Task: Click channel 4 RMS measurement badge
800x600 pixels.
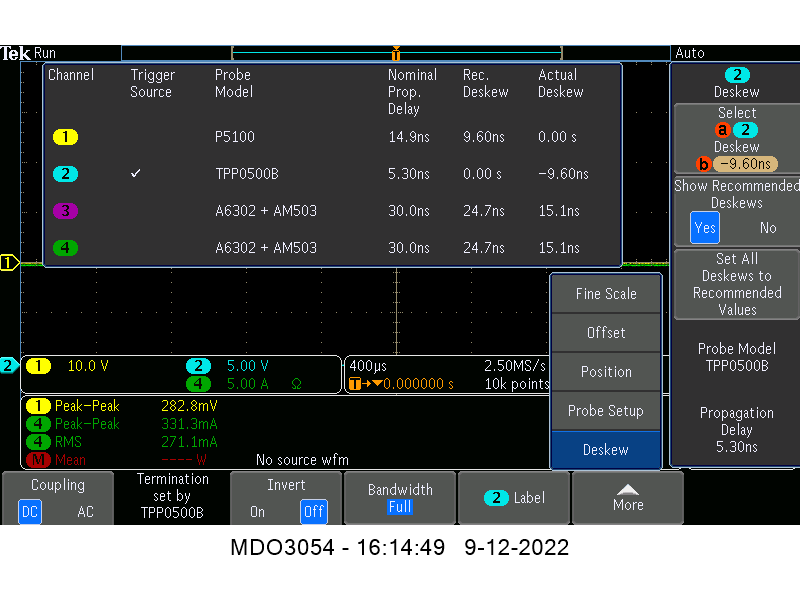Action: point(38,442)
